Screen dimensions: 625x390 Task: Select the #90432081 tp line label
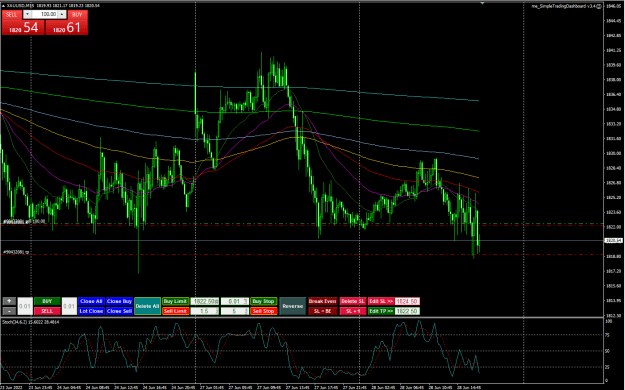pyautogui.click(x=16, y=252)
